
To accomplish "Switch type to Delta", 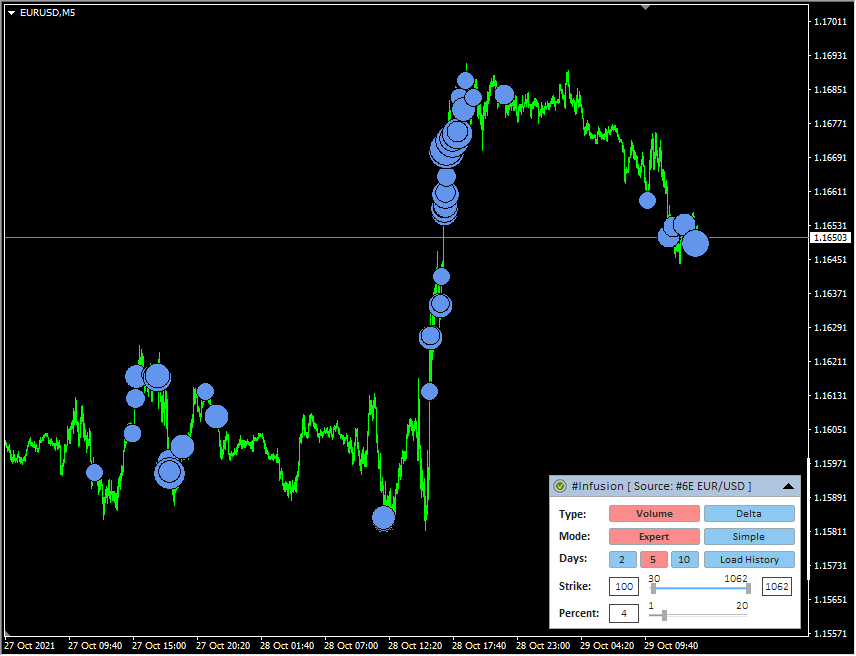I will [x=749, y=513].
